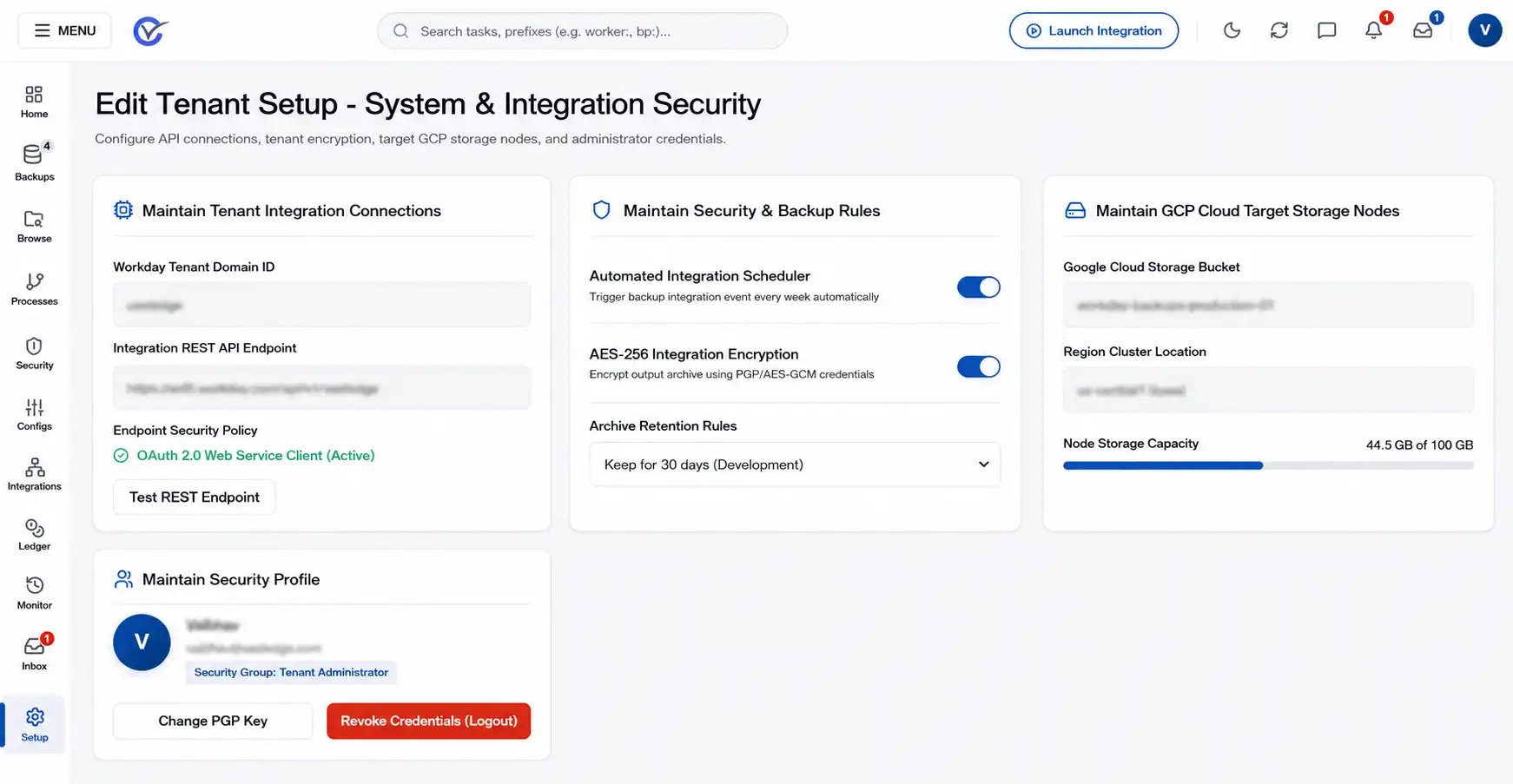This screenshot has width=1513, height=784.
Task: Open Configs in sidebar
Action: [34, 414]
